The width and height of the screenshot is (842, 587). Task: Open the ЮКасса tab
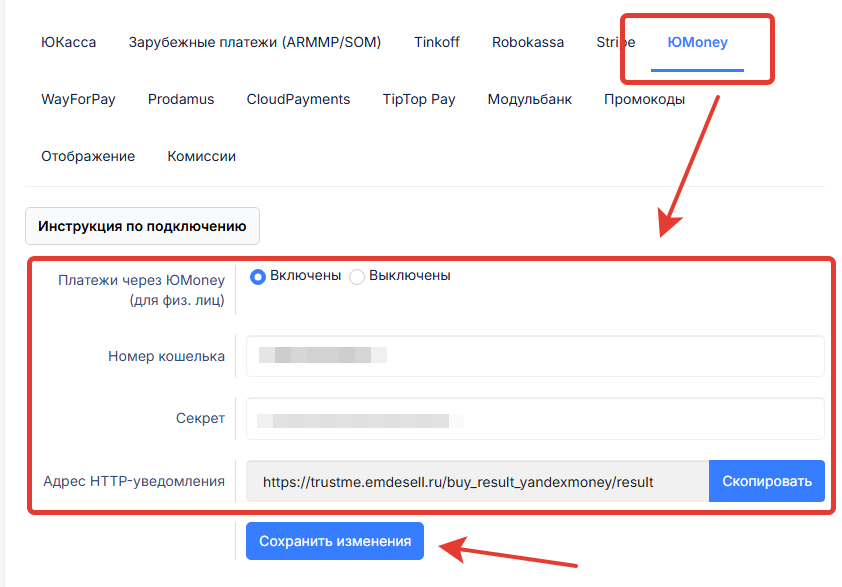pos(68,42)
